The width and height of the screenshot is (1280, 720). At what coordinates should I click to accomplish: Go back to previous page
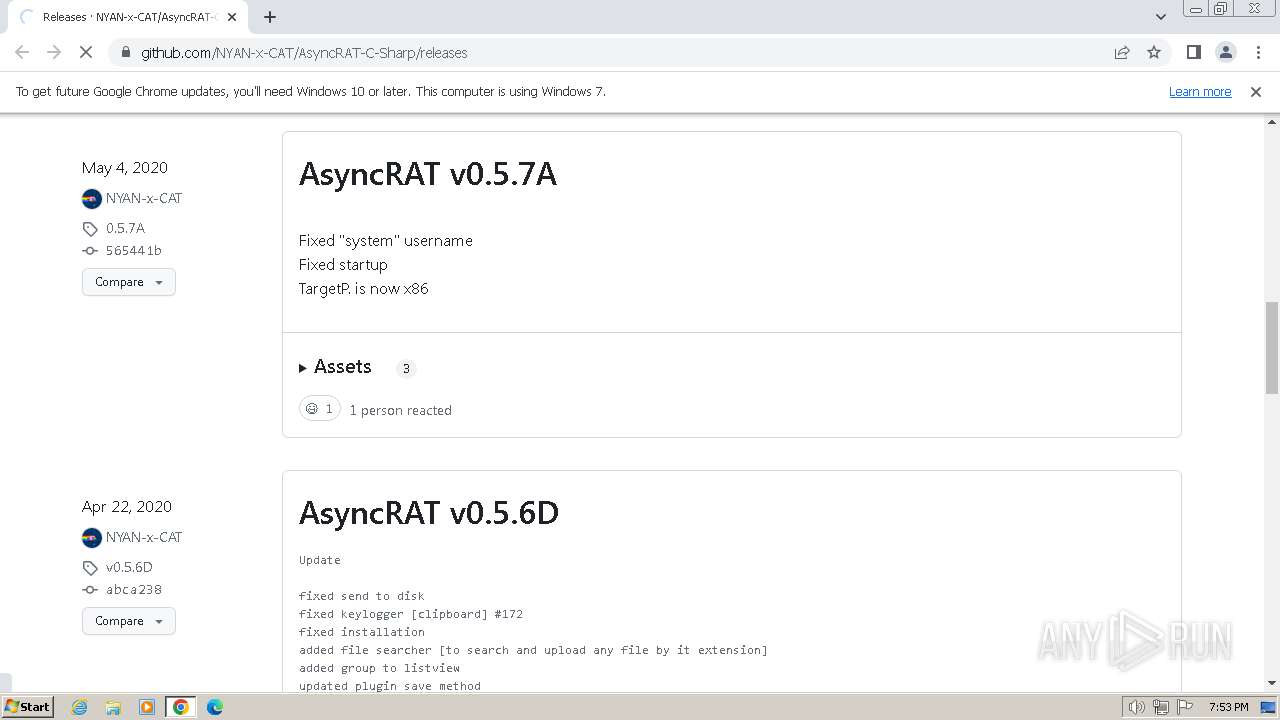(x=22, y=53)
